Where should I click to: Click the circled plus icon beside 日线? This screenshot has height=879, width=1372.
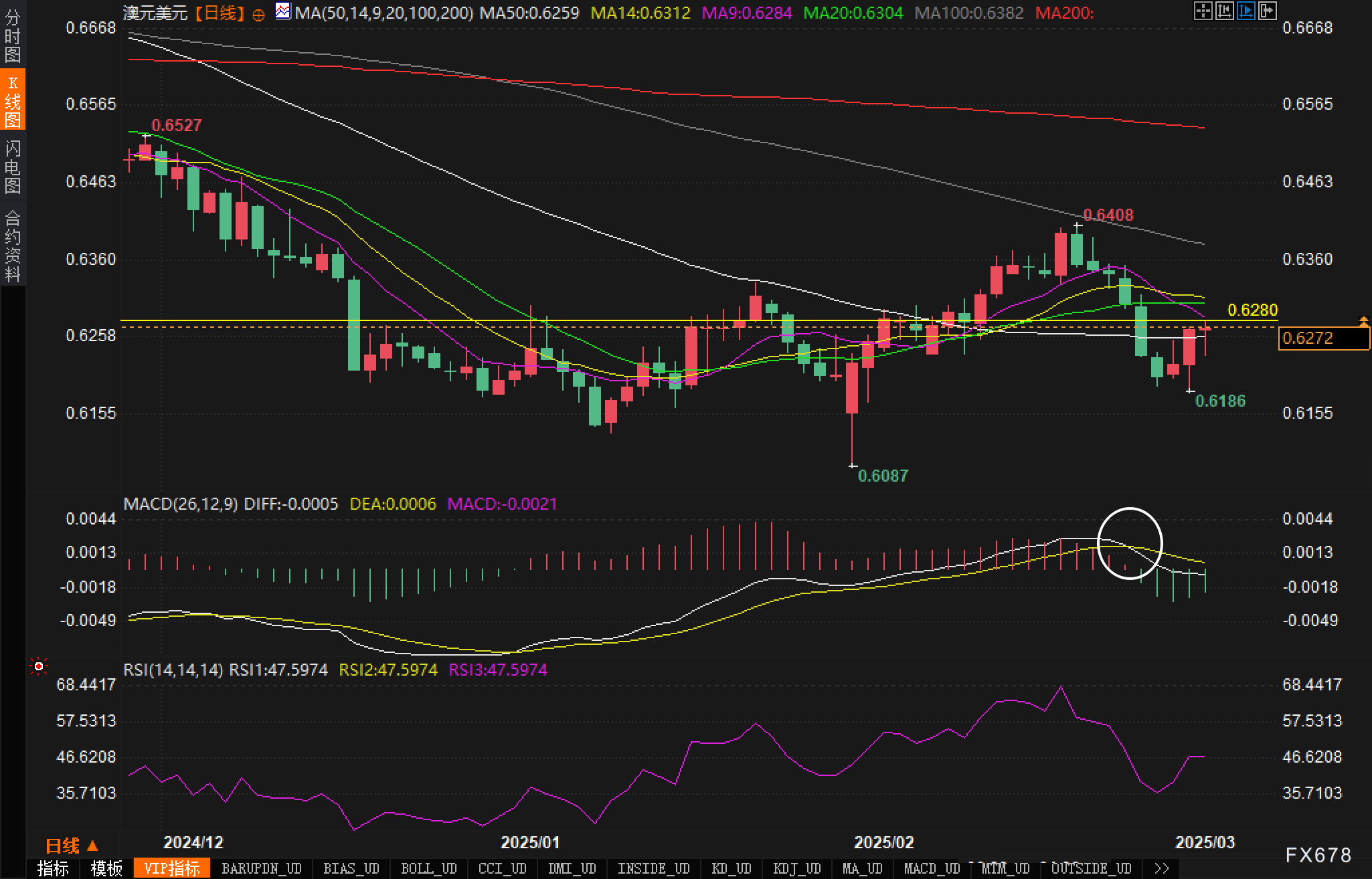[x=258, y=15]
